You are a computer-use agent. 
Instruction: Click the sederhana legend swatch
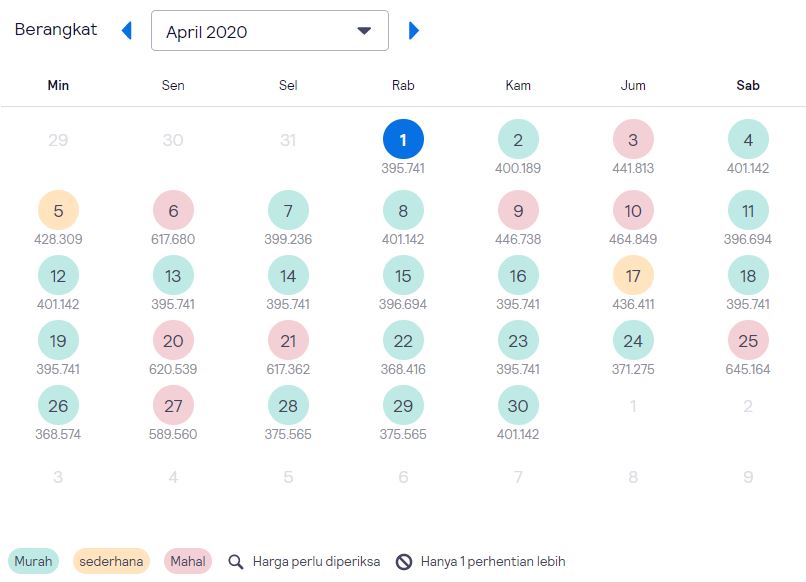tap(111, 561)
